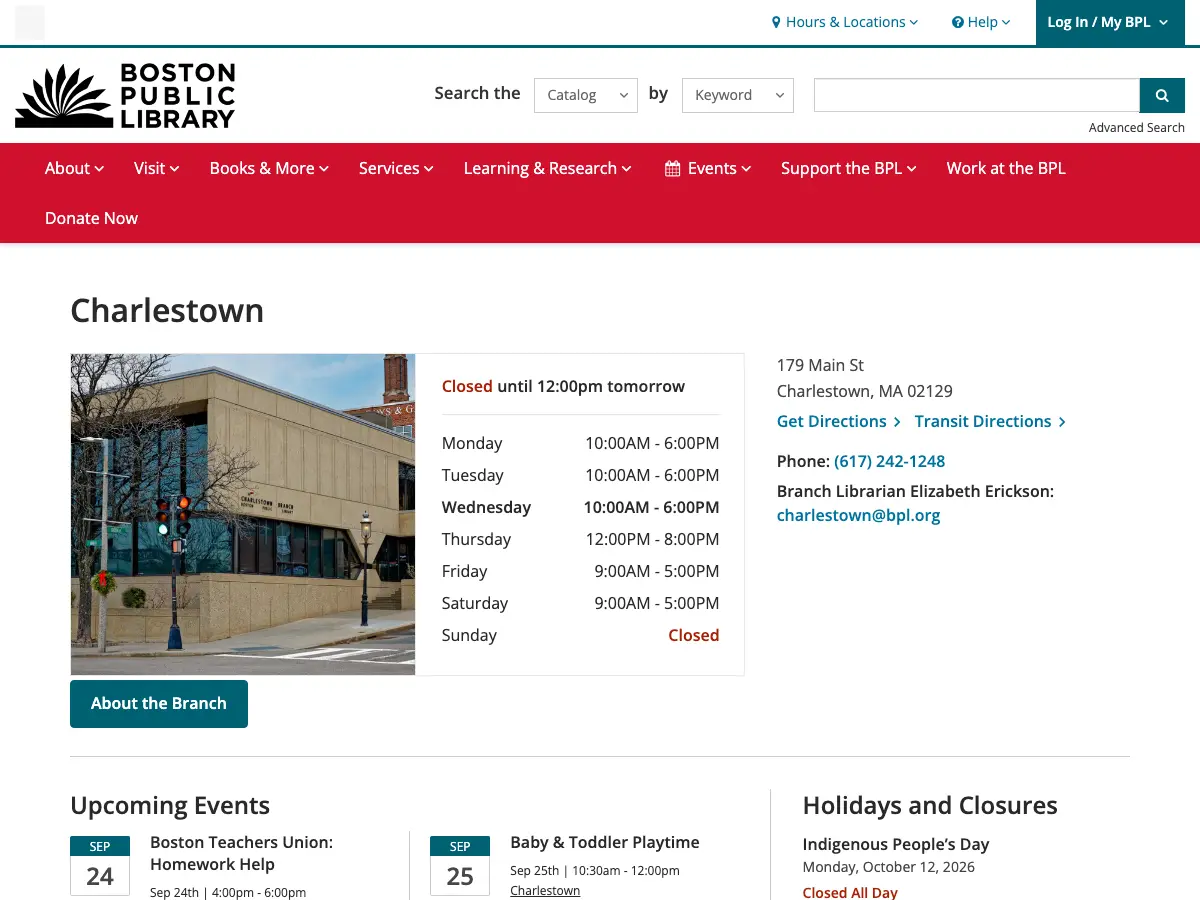The image size is (1200, 900).
Task: Open the Transit Directions link
Action: click(990, 421)
